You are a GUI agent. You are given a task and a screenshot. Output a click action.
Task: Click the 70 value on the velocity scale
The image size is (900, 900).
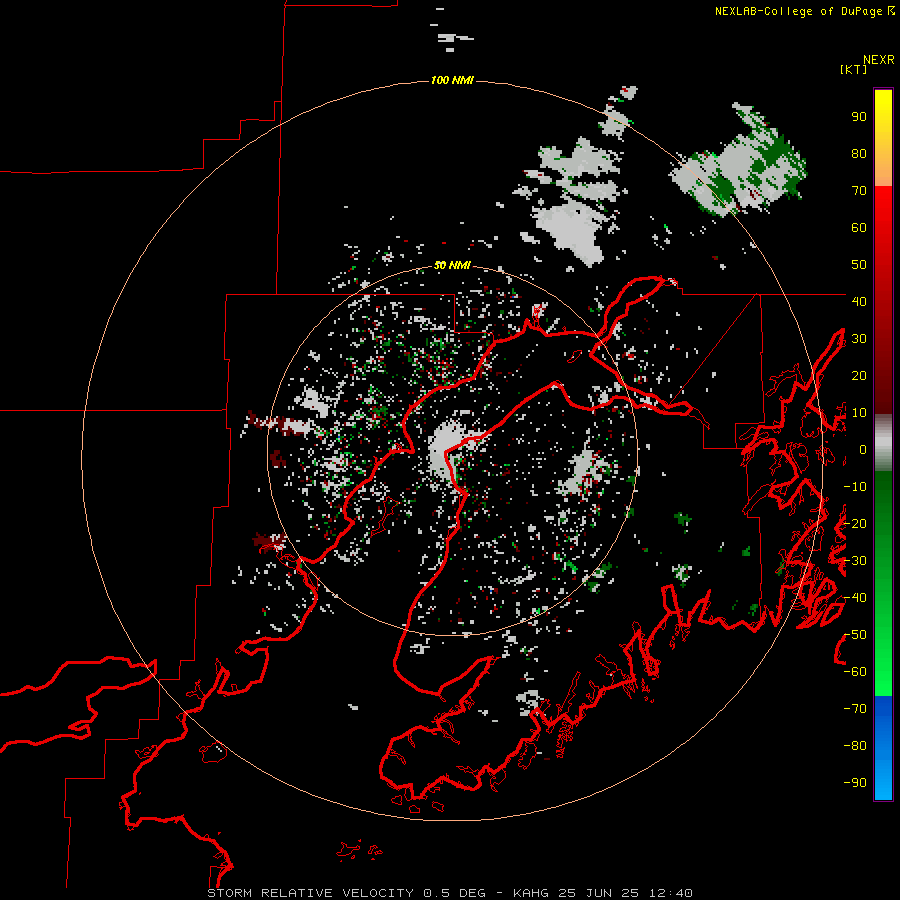(859, 191)
